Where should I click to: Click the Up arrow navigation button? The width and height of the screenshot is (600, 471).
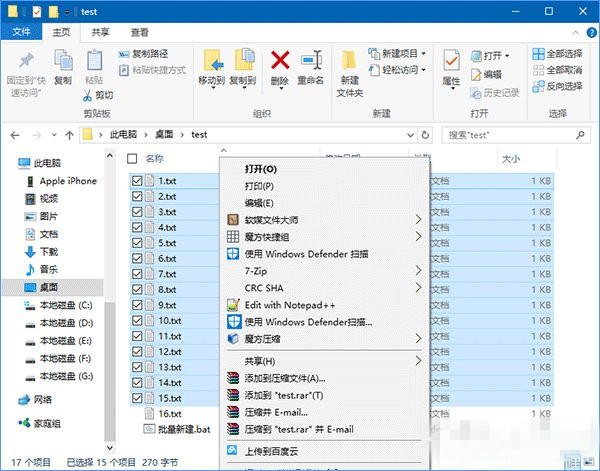coord(69,133)
